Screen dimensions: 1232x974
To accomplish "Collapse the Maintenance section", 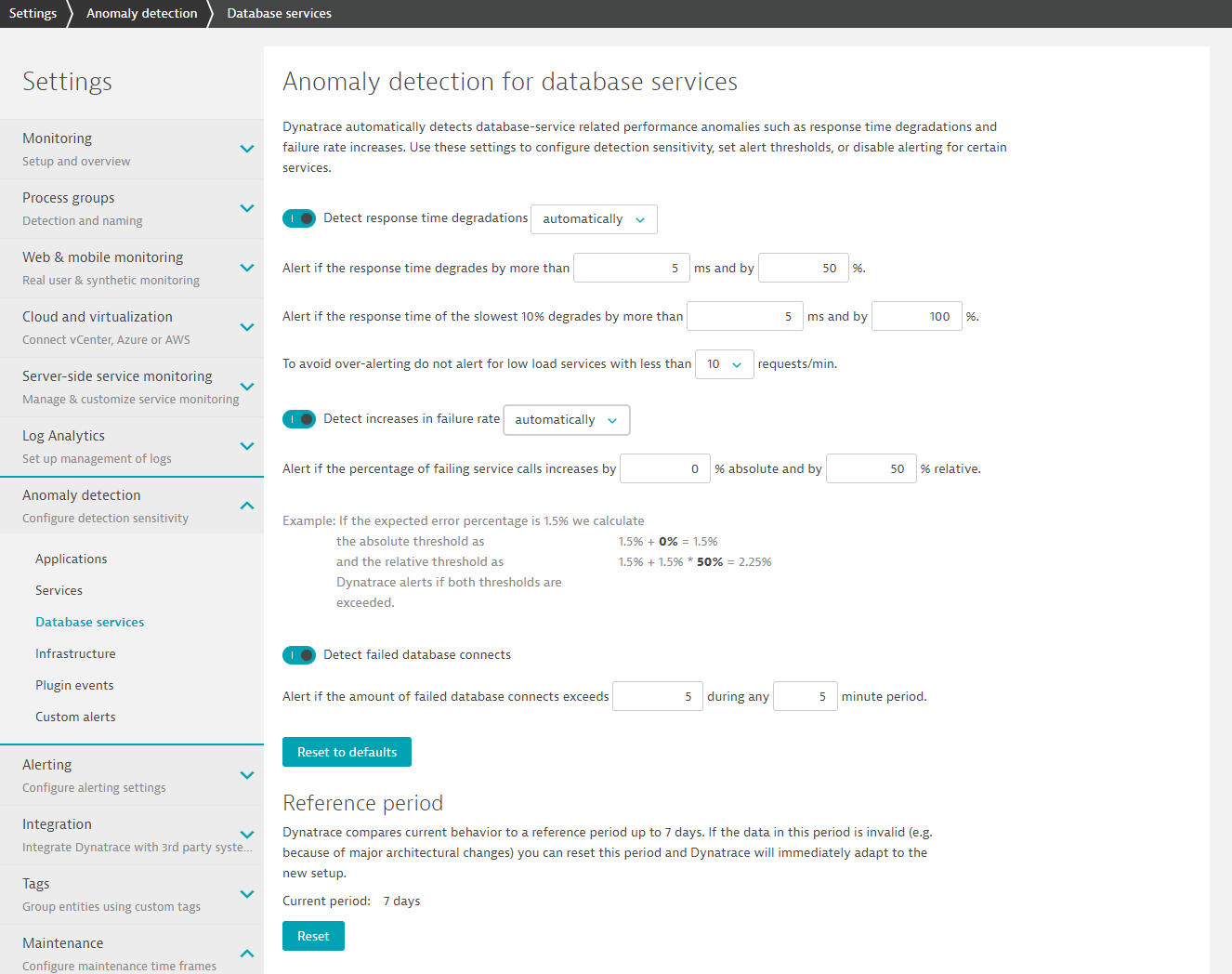I will pos(247,954).
